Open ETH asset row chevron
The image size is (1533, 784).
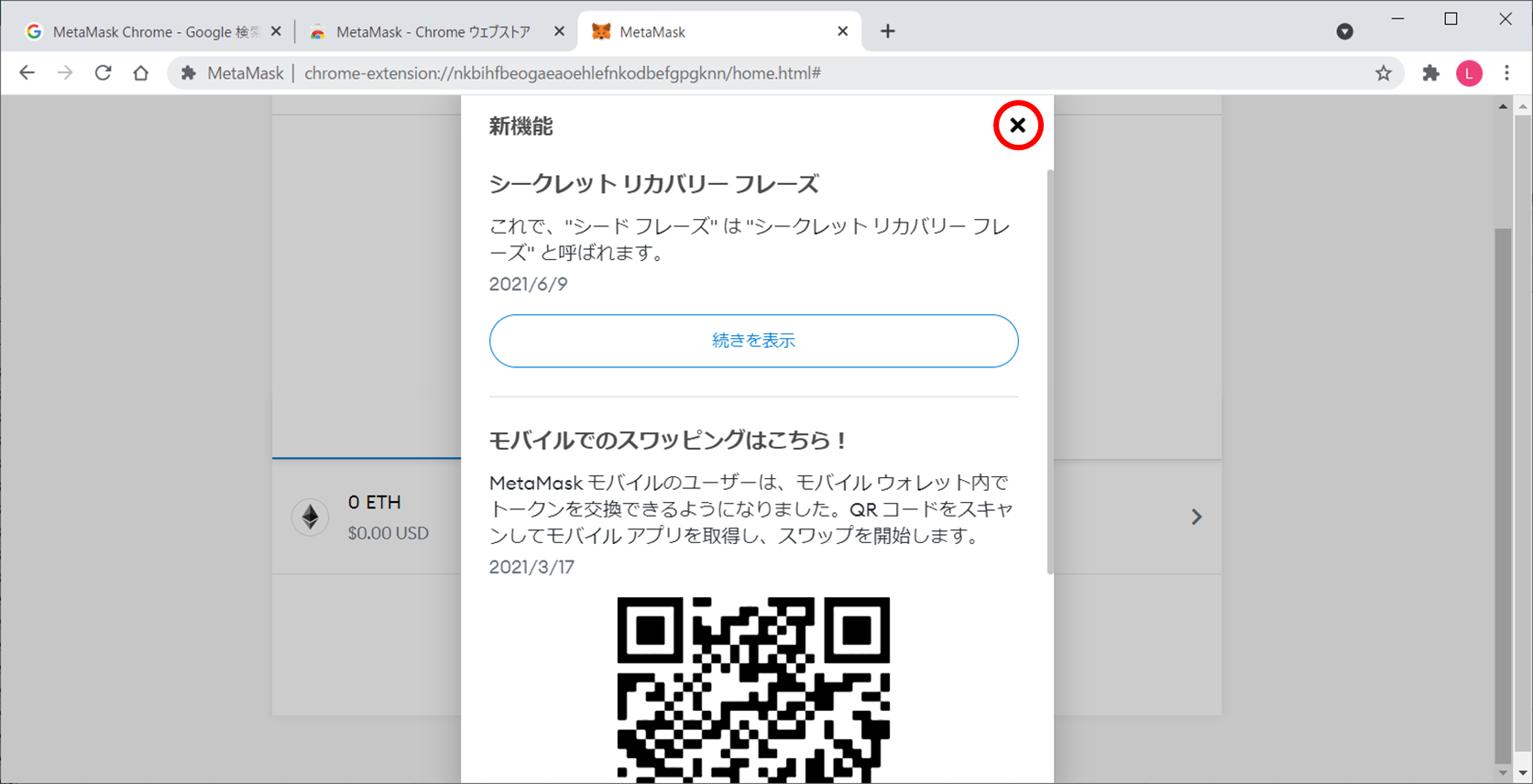[1196, 517]
